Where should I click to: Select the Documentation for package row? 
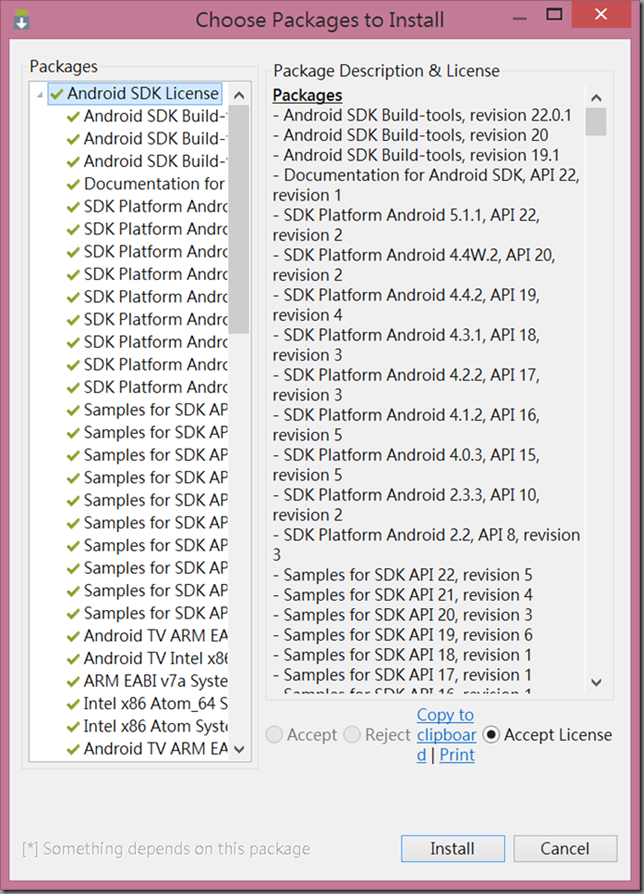(x=146, y=184)
